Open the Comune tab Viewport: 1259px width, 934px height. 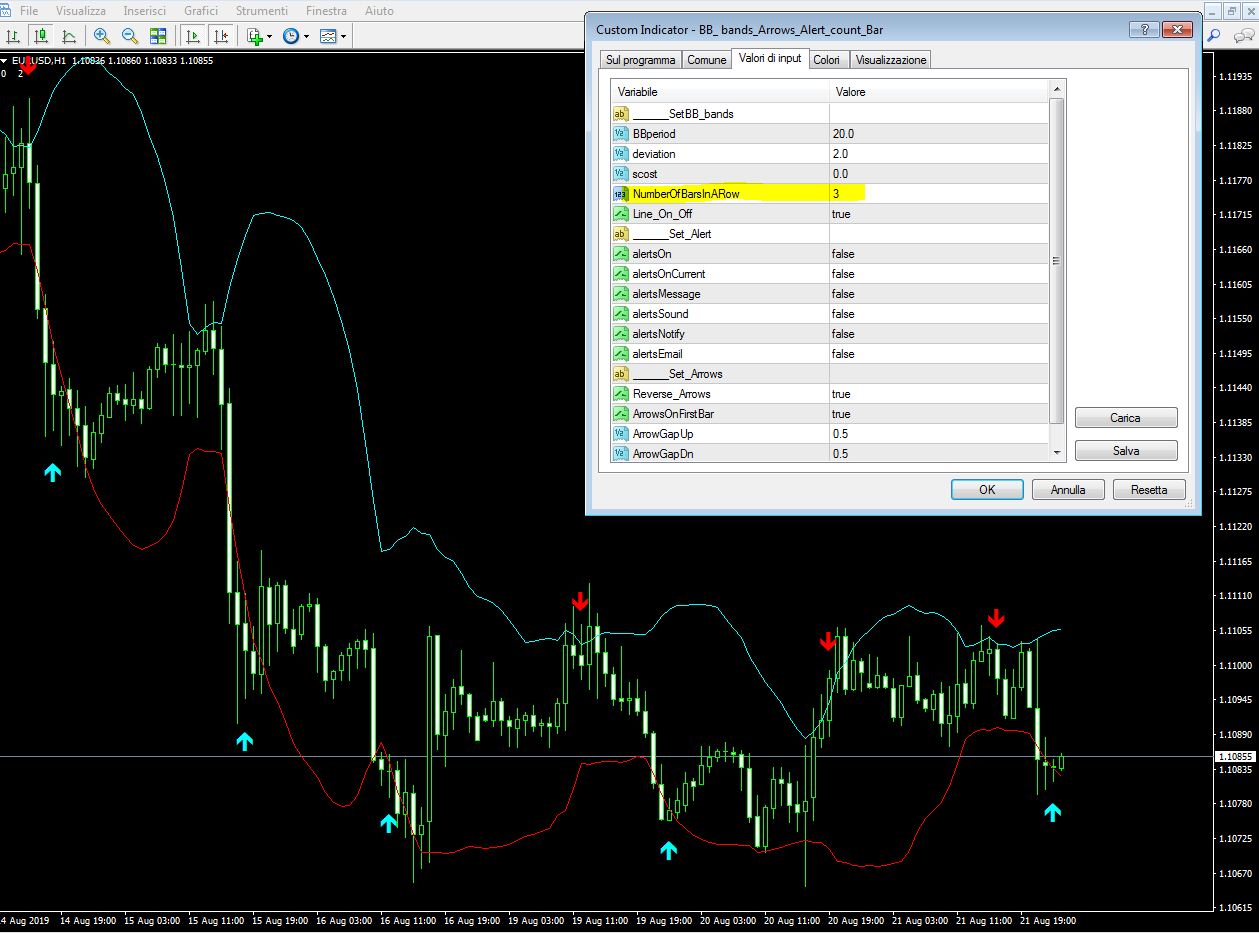coord(706,60)
